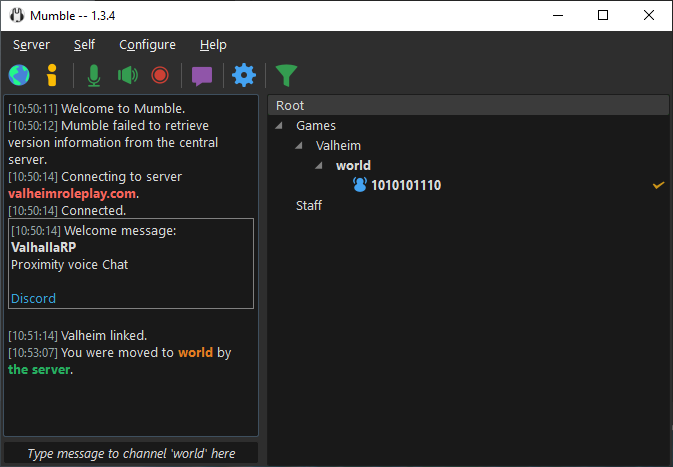
Task: Focus the 'Type message to channel' input field
Action: coord(131,453)
